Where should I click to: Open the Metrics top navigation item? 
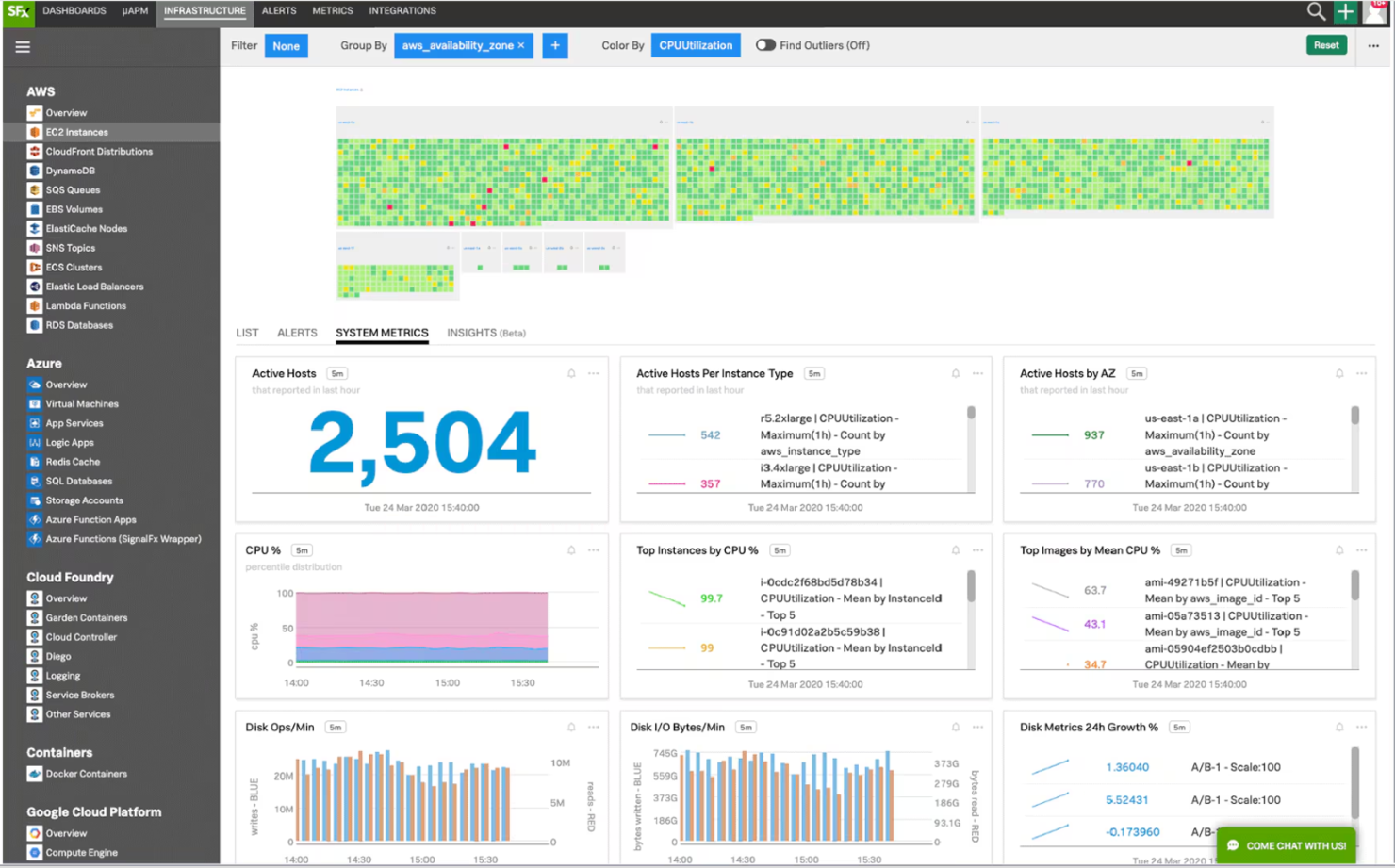coord(333,11)
